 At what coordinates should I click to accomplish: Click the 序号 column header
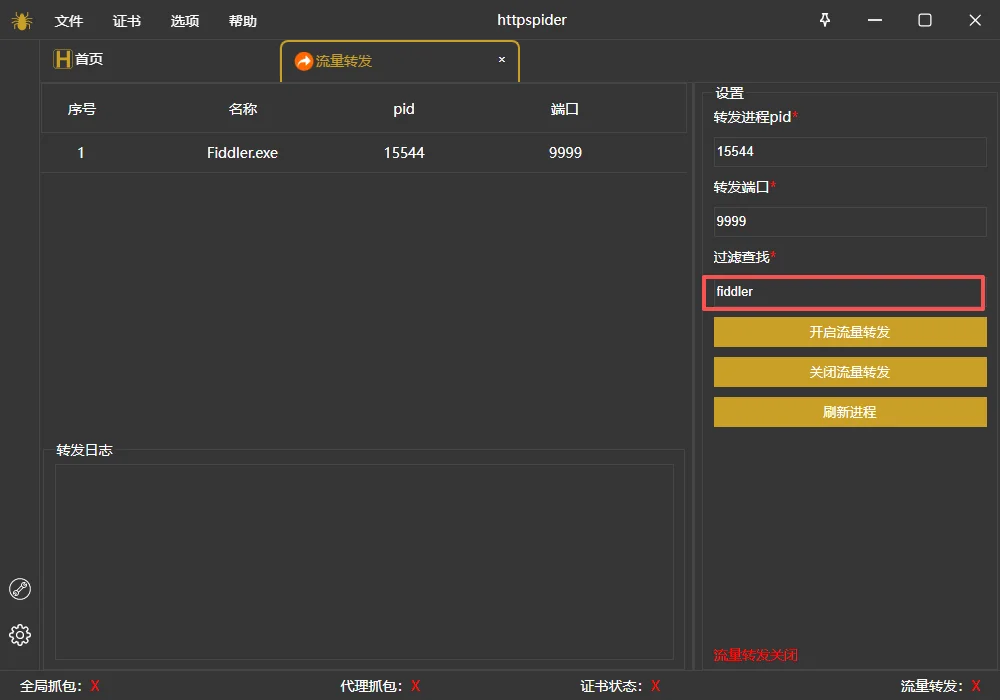pyautogui.click(x=82, y=109)
